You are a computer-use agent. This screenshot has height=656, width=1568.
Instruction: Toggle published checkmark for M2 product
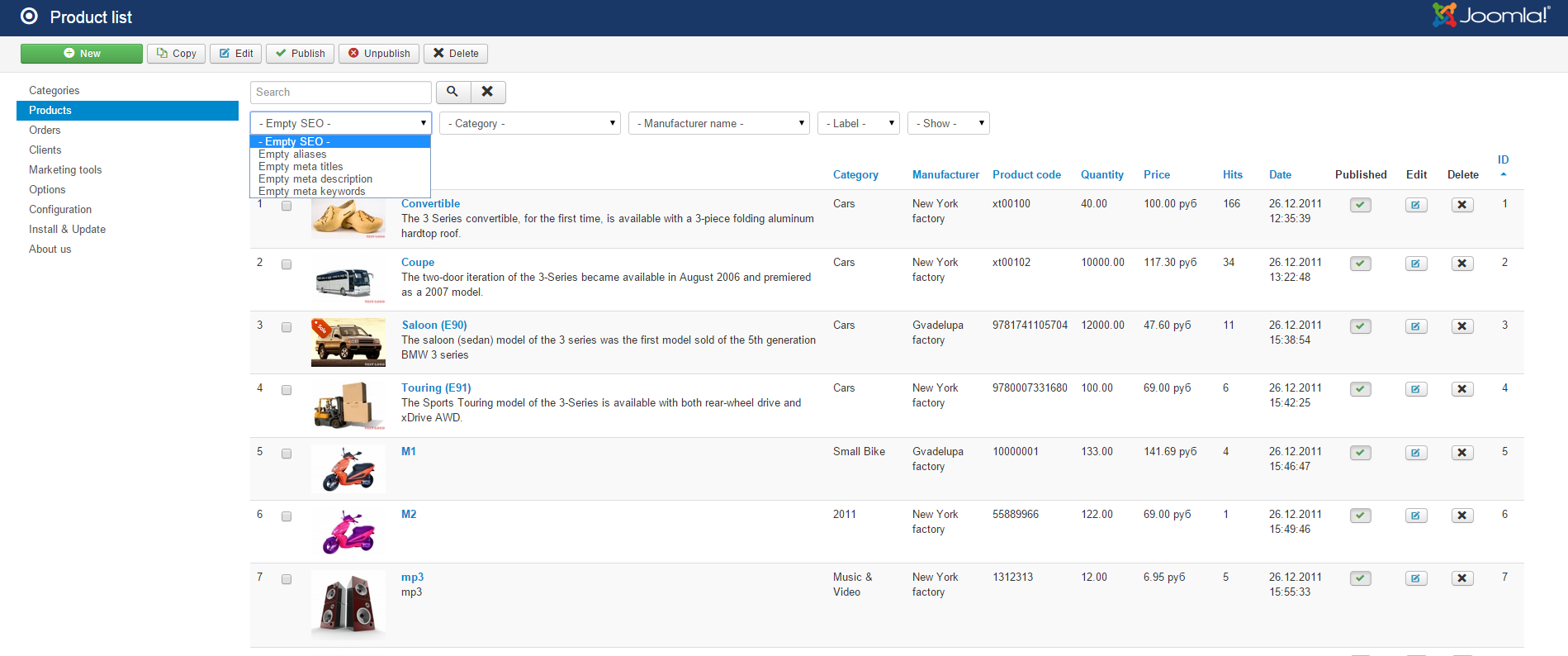(1360, 516)
